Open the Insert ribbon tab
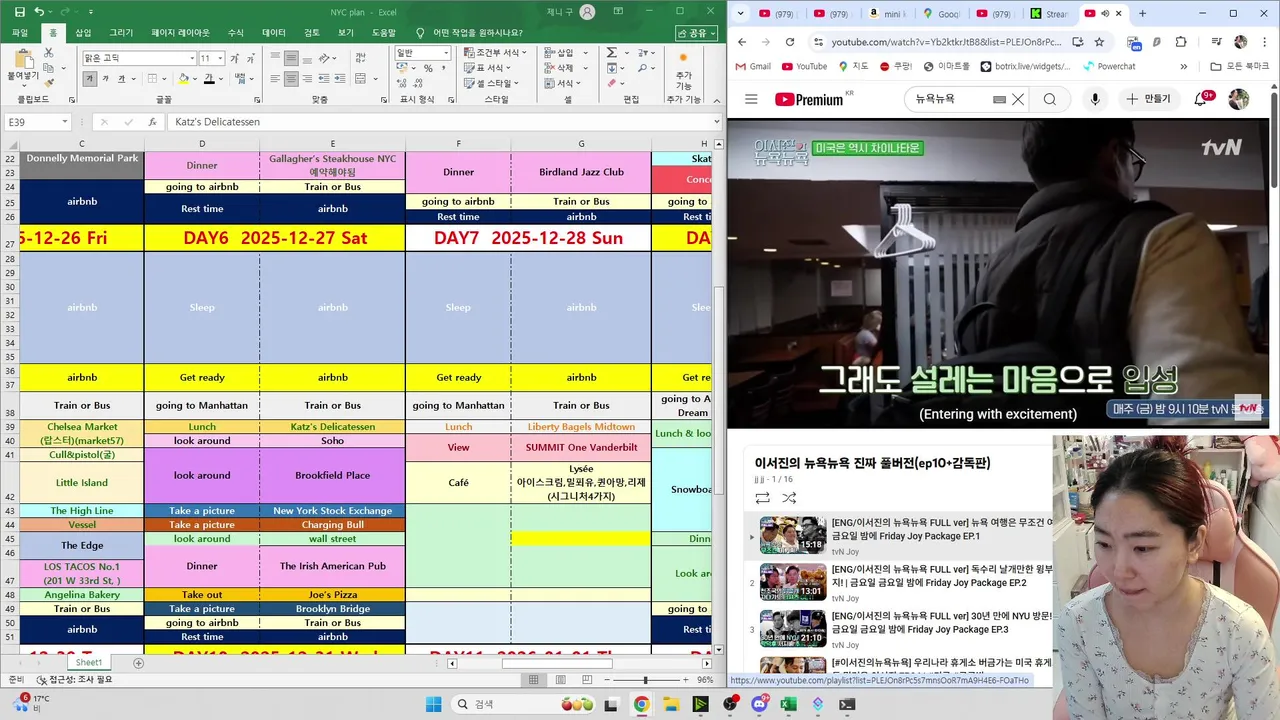Screen dimensions: 1280x720 click(x=83, y=33)
